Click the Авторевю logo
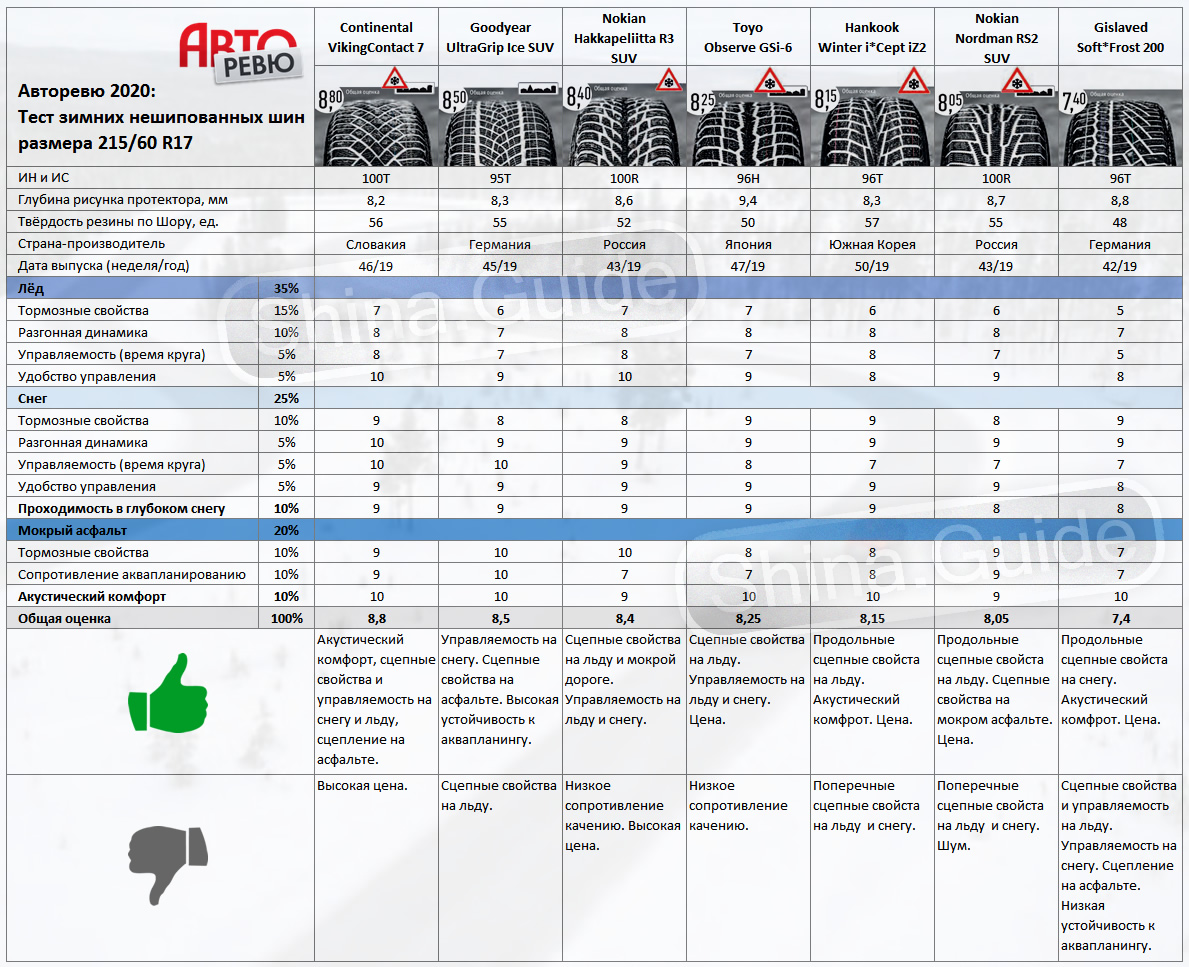The width and height of the screenshot is (1189, 967). tap(240, 52)
